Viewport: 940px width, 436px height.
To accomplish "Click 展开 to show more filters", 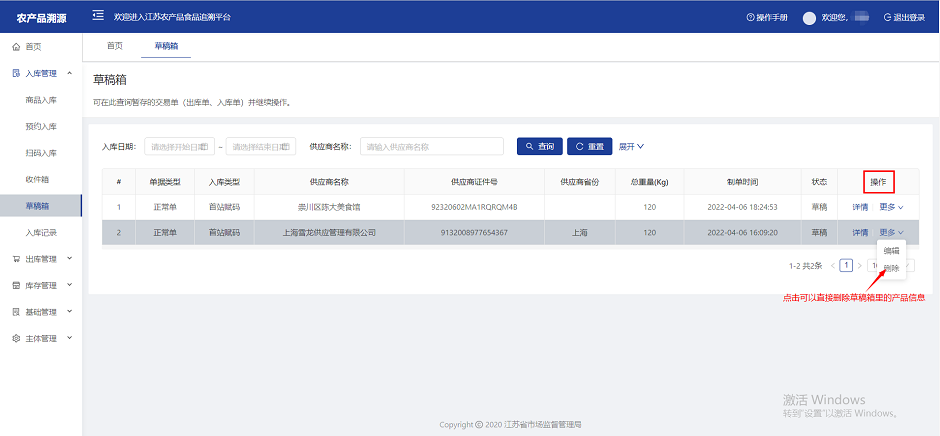I will pos(631,147).
